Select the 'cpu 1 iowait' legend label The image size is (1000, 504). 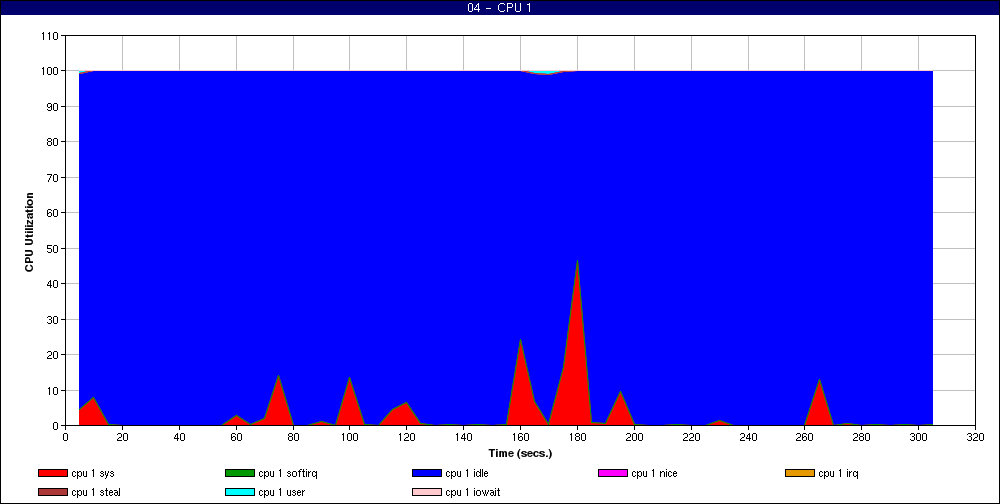coord(473,492)
